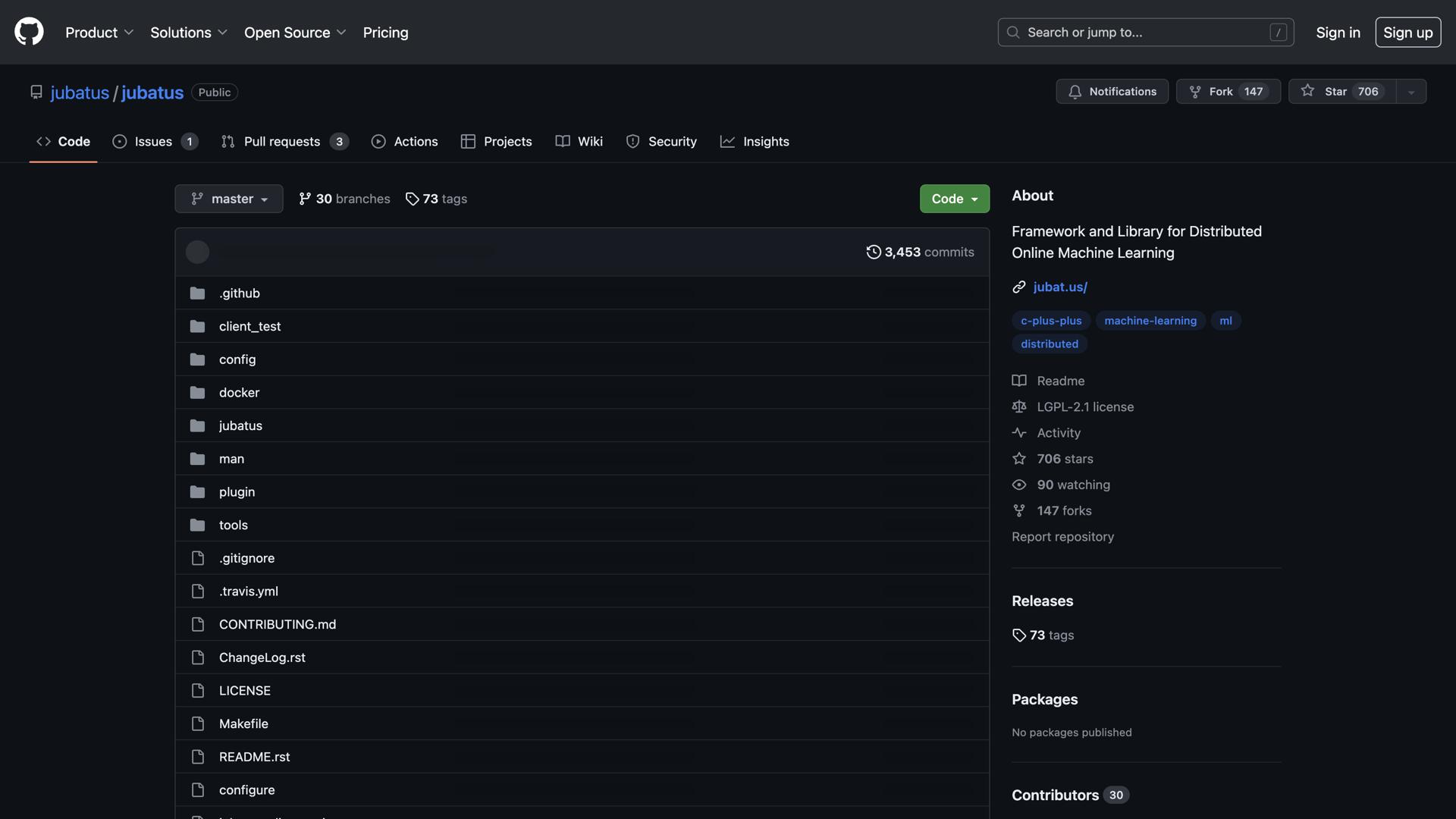Viewport: 1456px width, 819px height.
Task: Expand the master branch dropdown
Action: click(228, 199)
